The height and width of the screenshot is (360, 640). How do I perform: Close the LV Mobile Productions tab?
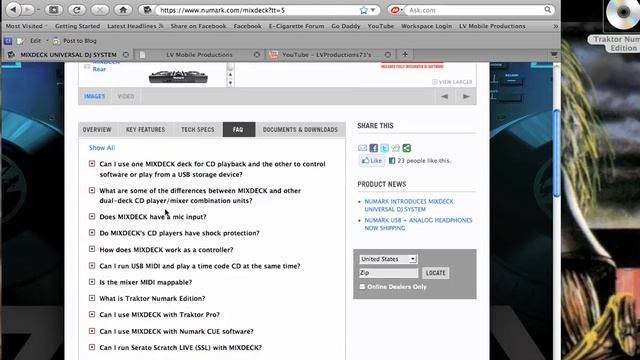click(257, 54)
